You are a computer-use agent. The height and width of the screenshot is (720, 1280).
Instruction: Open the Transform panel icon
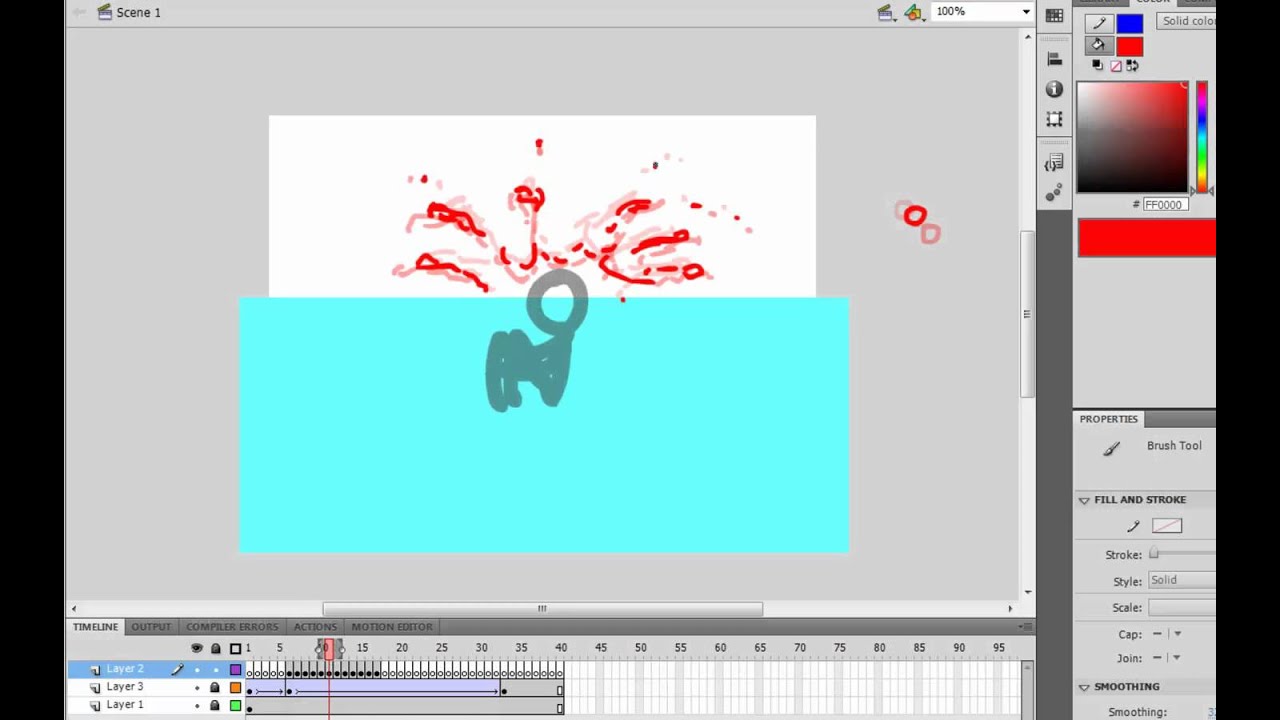tap(1054, 119)
